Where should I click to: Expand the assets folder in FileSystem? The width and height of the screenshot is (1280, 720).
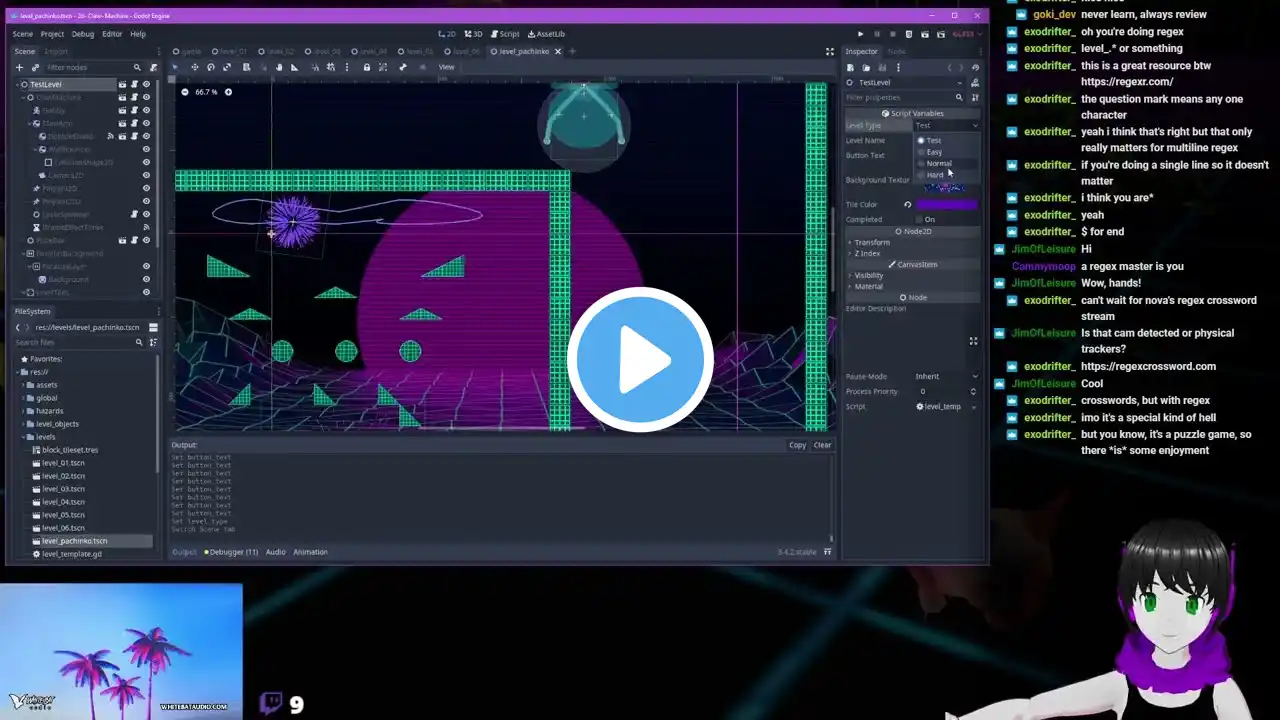tap(46, 385)
